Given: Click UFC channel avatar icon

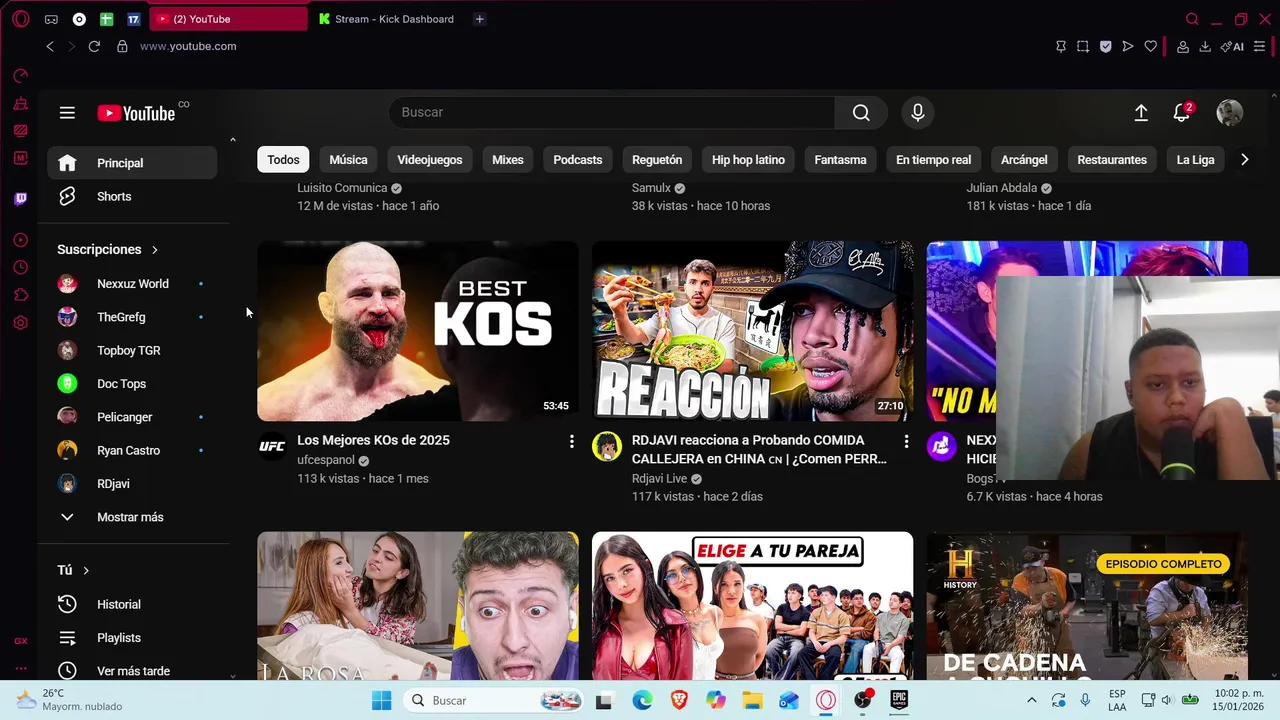Looking at the screenshot, I should tap(272, 446).
